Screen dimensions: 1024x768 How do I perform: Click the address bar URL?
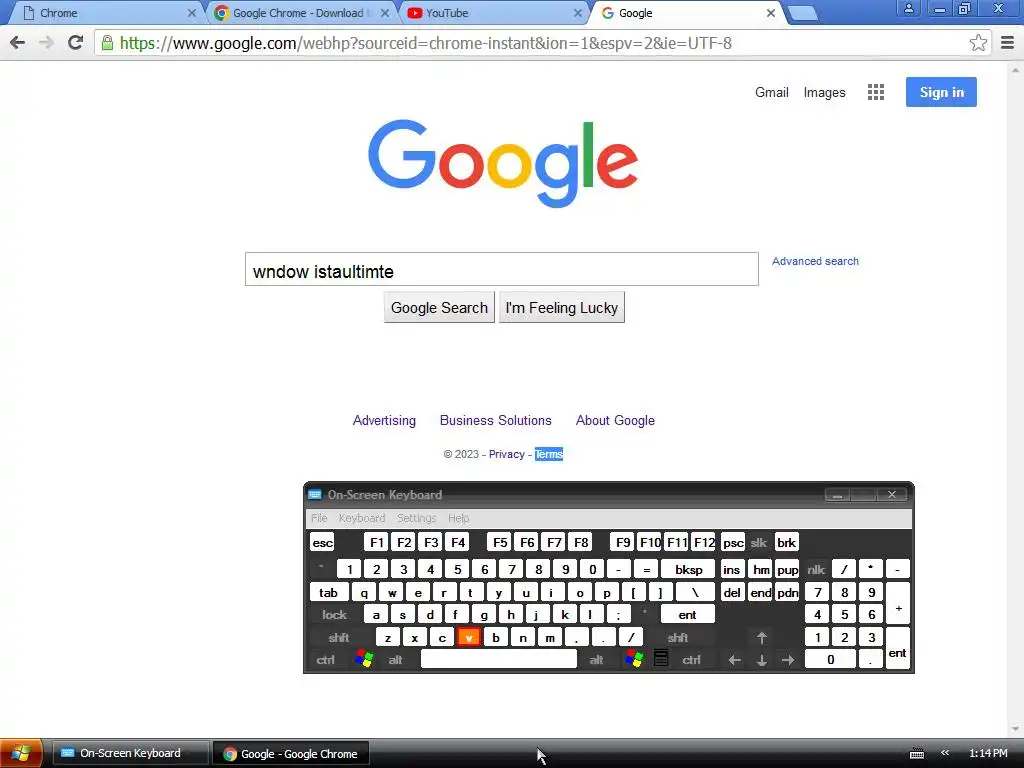tap(426, 43)
